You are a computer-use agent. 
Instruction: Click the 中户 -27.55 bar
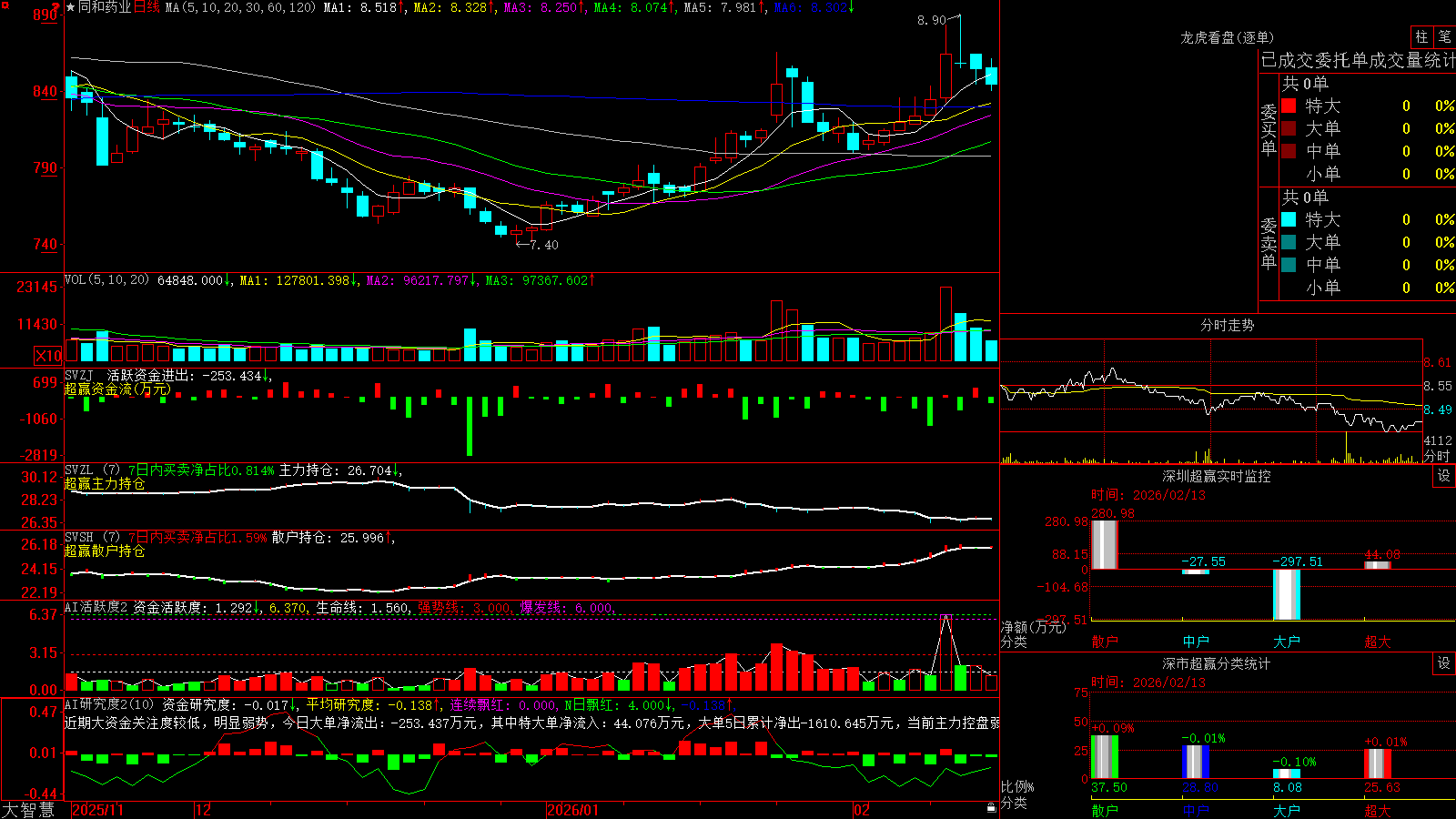pyautogui.click(x=1195, y=571)
